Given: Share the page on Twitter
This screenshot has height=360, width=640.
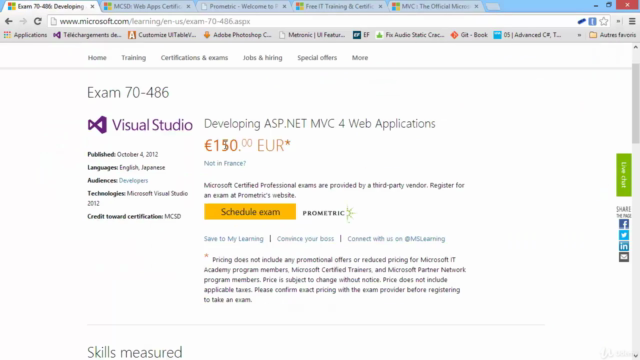Looking at the screenshot, I should pos(624,235).
